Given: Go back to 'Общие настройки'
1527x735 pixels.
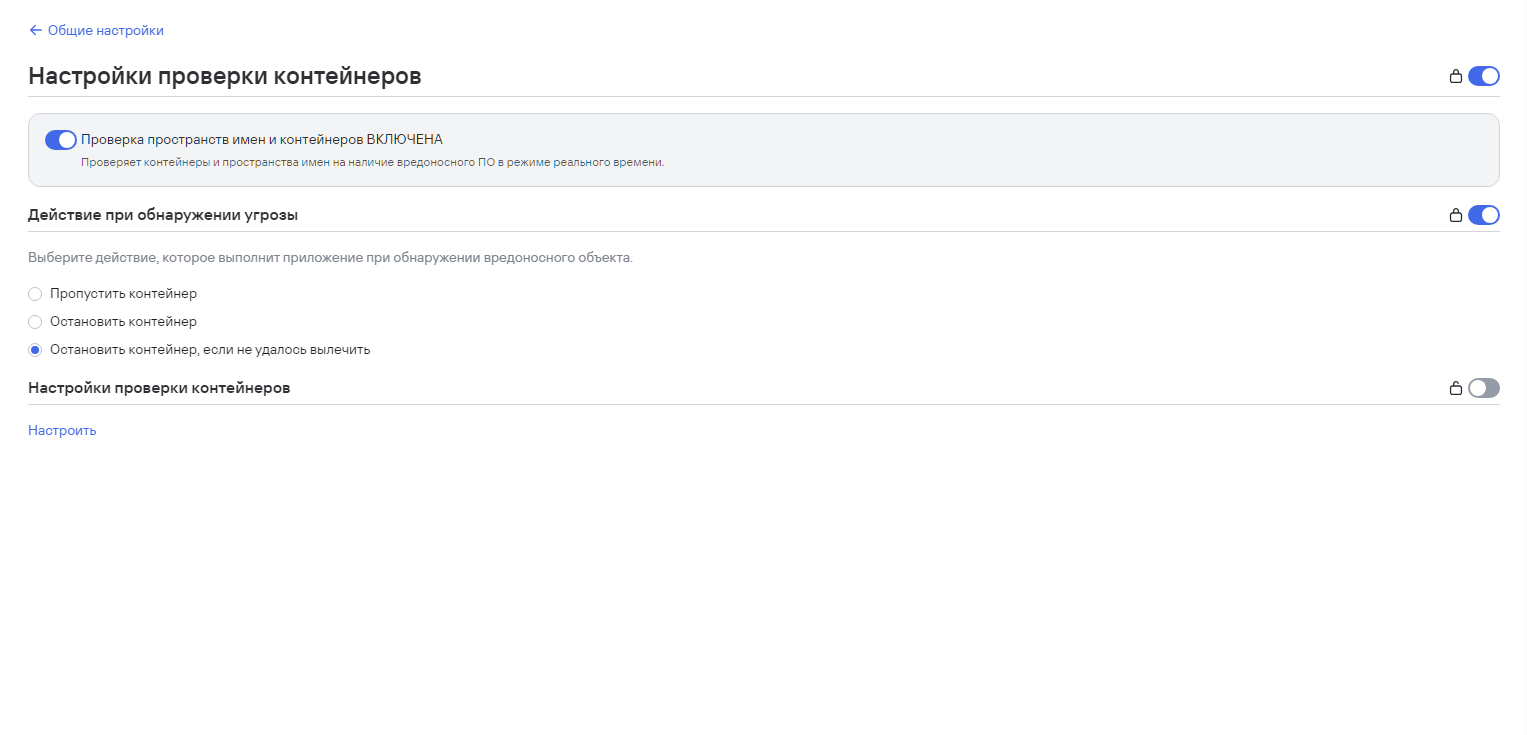Looking at the screenshot, I should coord(96,30).
